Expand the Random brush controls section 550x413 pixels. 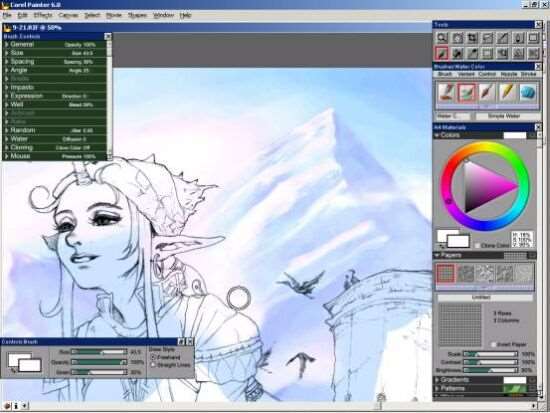pos(7,130)
